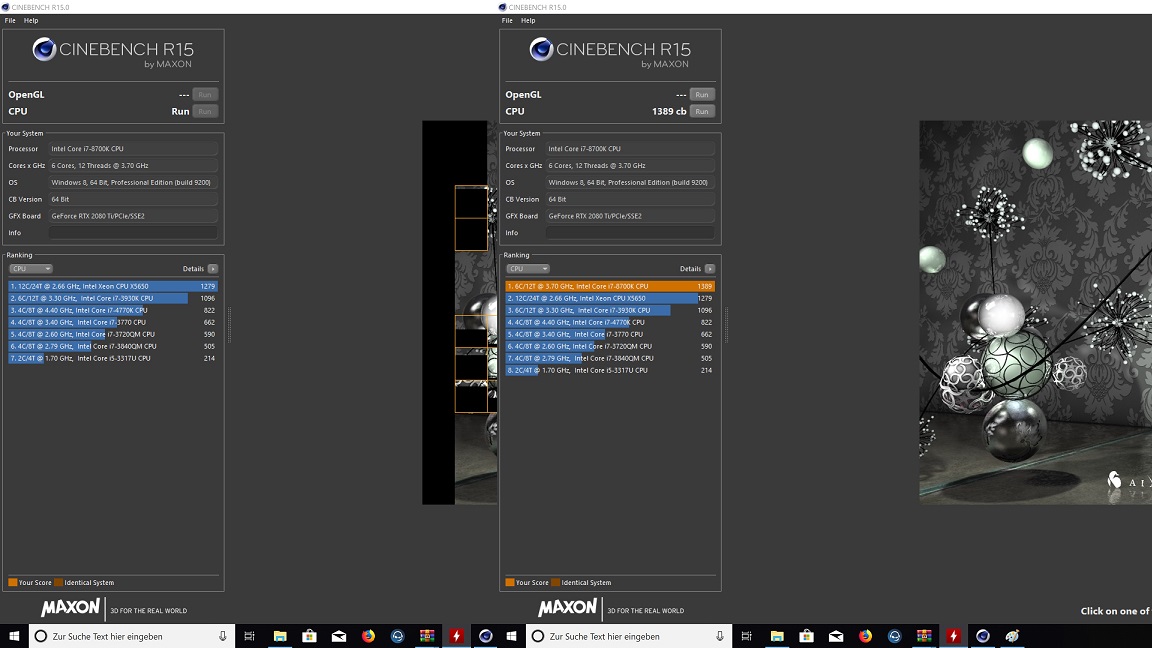Open Help menu in left Cinebench window
The width and height of the screenshot is (1152, 648).
tap(31, 21)
